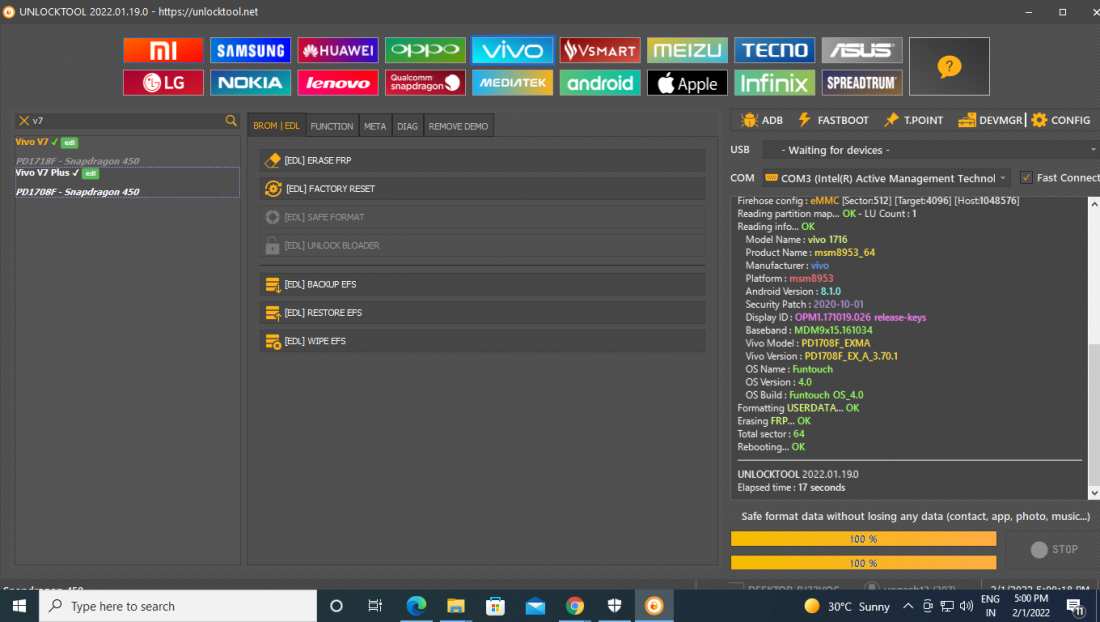Open Microsoft Store from the taskbar

(495, 606)
